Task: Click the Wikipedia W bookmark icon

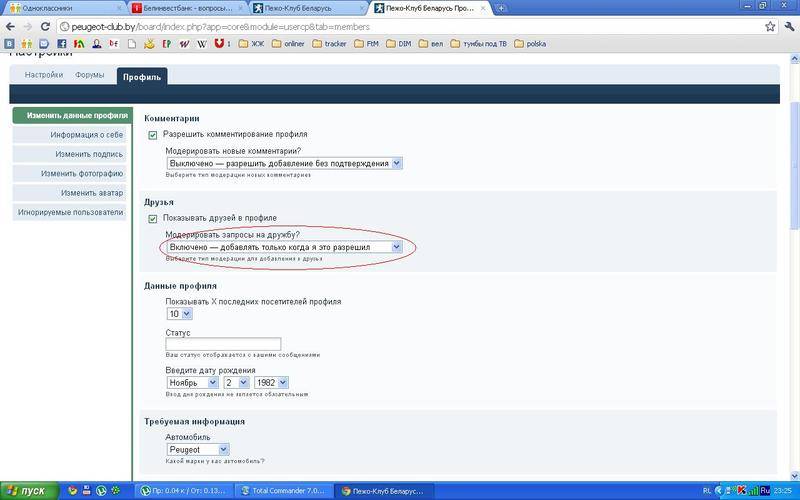Action: point(201,44)
